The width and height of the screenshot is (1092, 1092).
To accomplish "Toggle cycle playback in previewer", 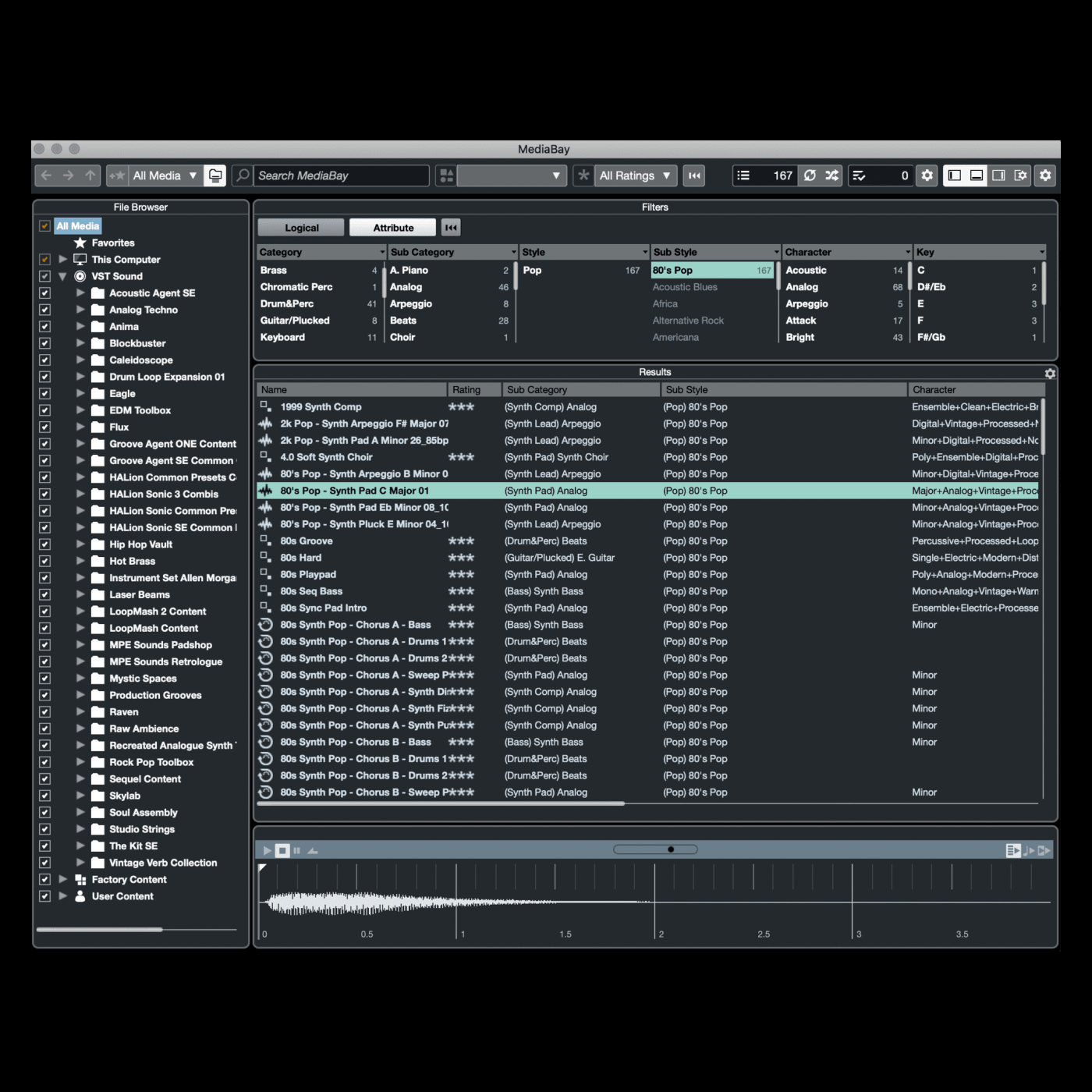I will (x=313, y=850).
